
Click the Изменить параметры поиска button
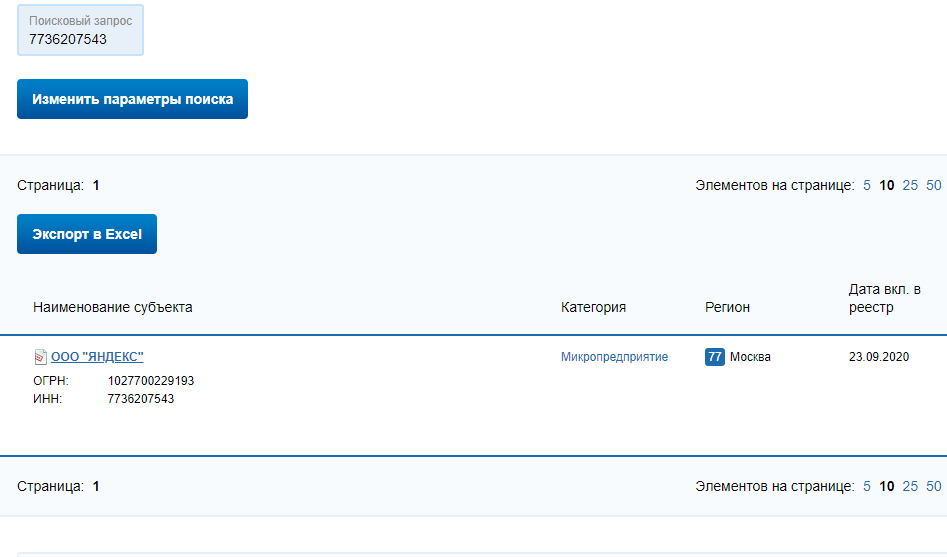tap(132, 99)
